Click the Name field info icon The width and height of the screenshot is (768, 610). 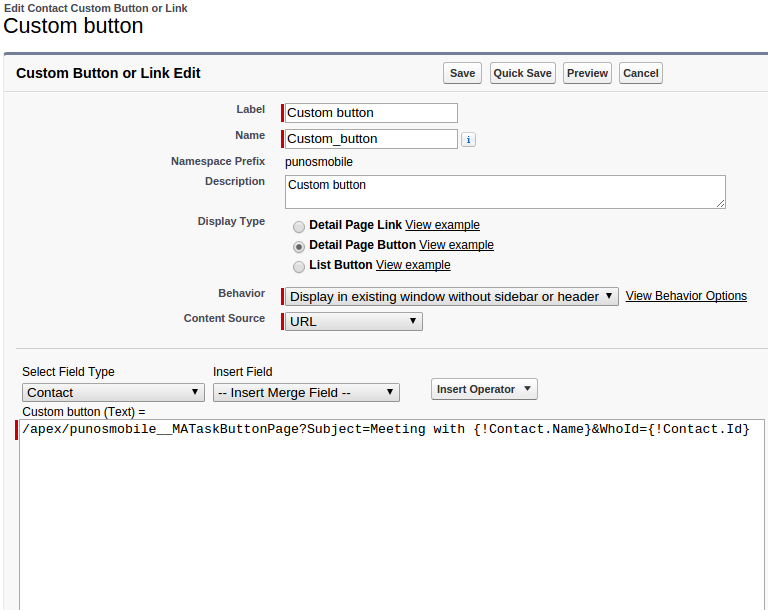tap(468, 140)
